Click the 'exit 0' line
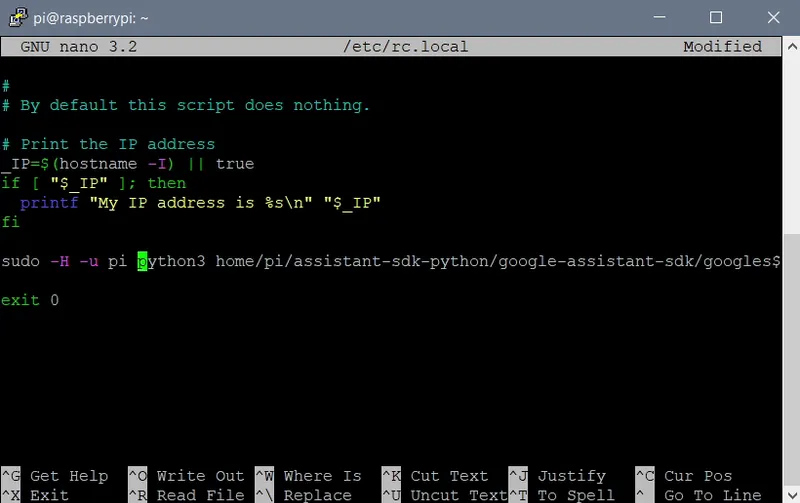 pos(30,300)
